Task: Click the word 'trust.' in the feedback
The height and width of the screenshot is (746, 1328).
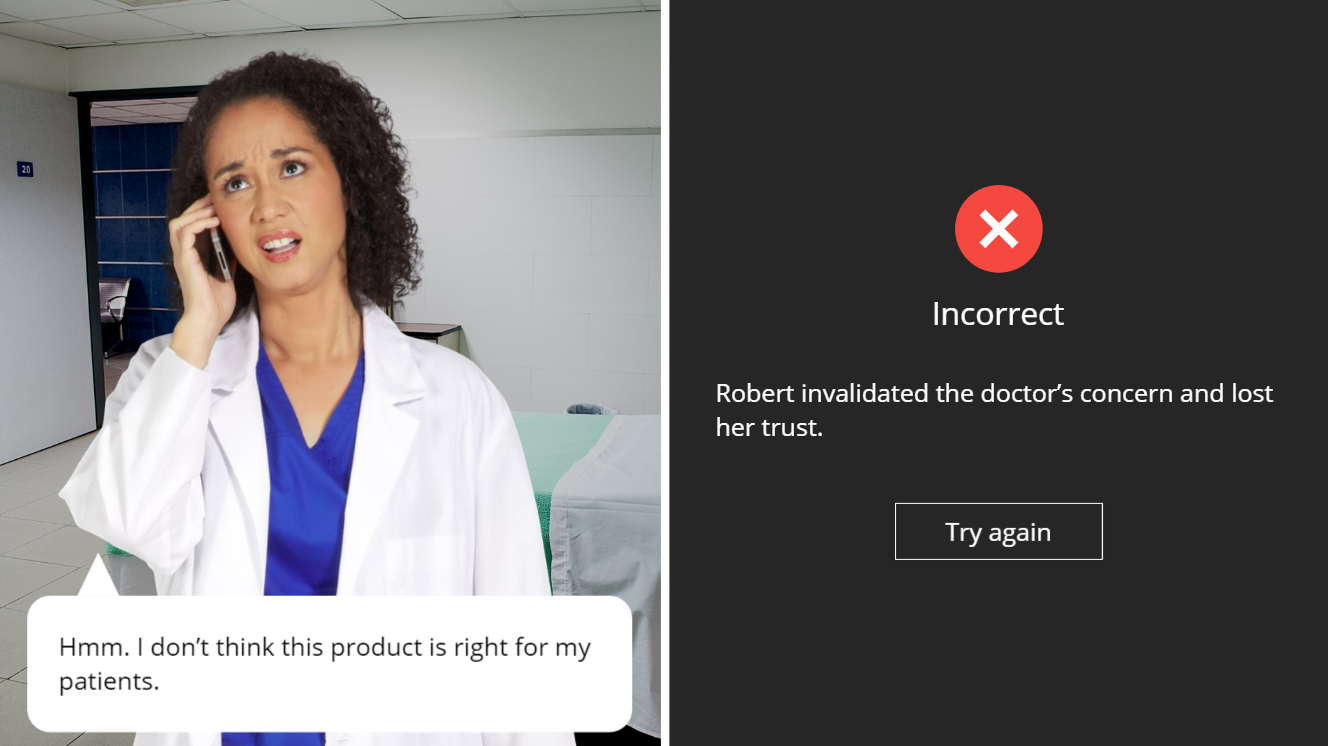Action: [x=791, y=428]
